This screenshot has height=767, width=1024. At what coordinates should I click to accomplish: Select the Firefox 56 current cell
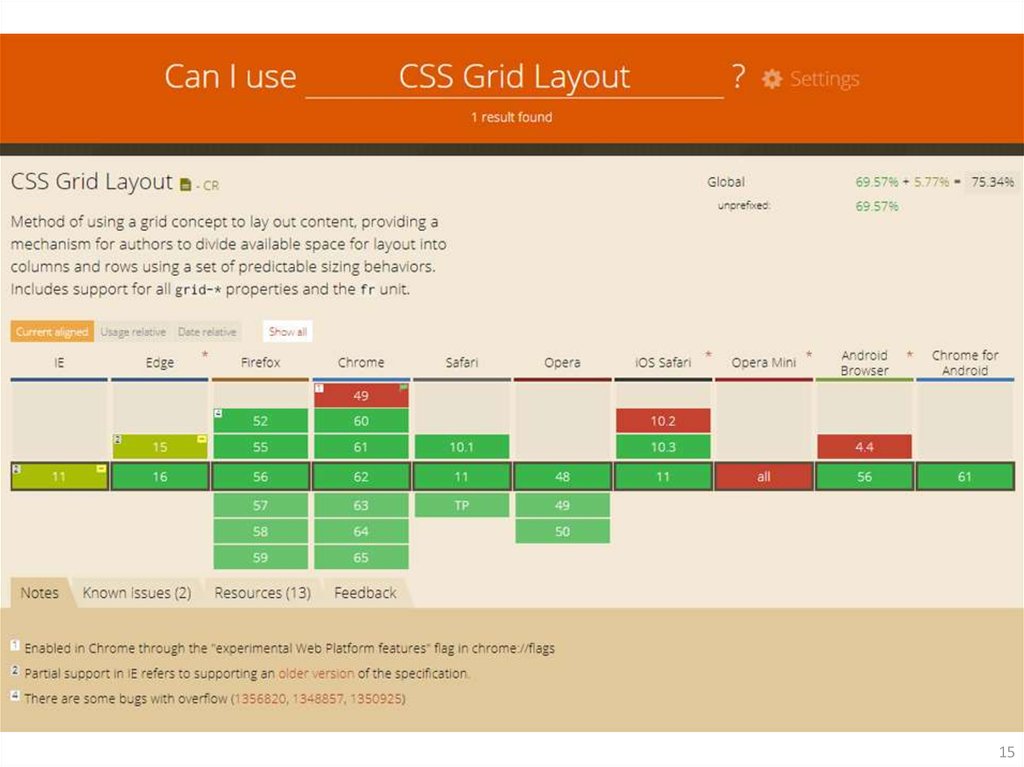click(x=261, y=476)
